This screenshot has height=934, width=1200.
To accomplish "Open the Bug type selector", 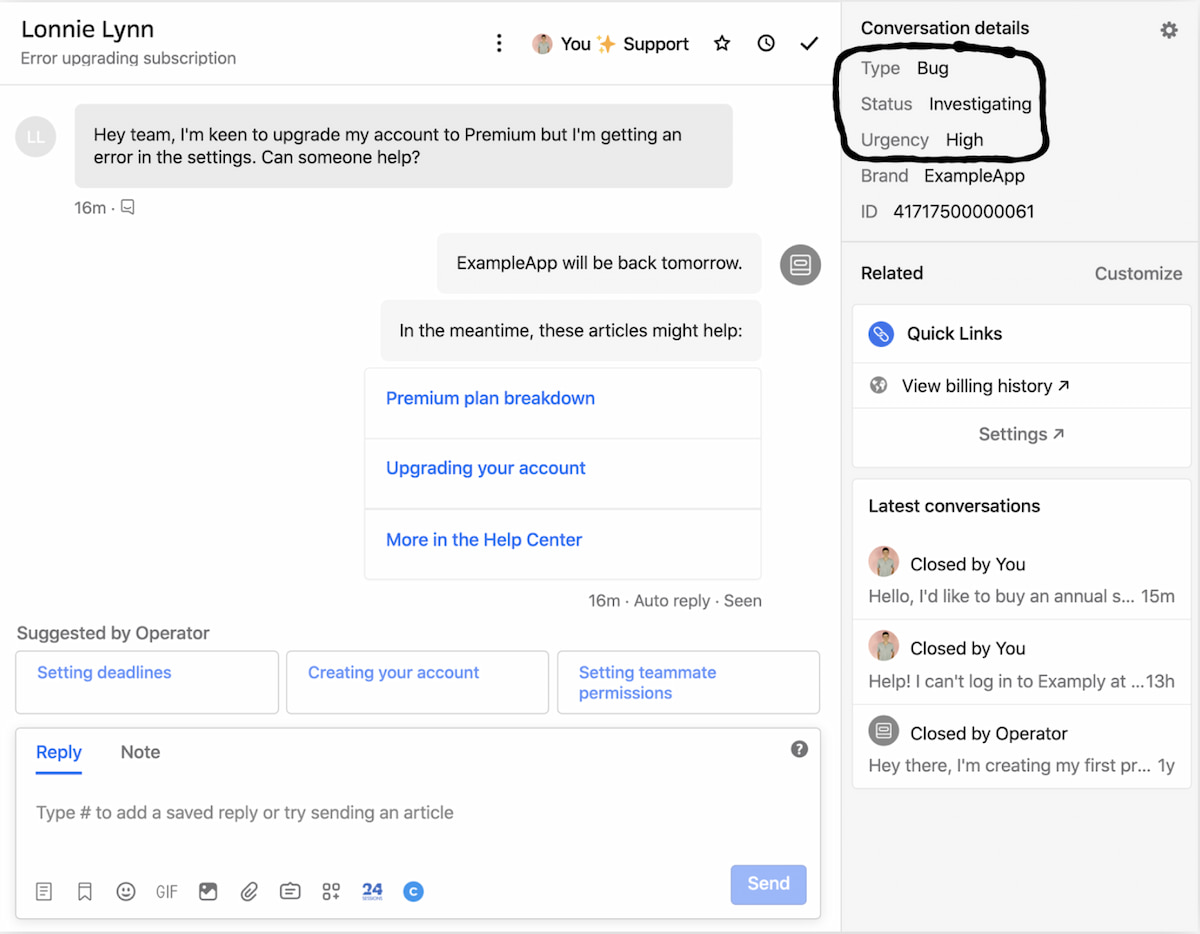I will (x=932, y=68).
